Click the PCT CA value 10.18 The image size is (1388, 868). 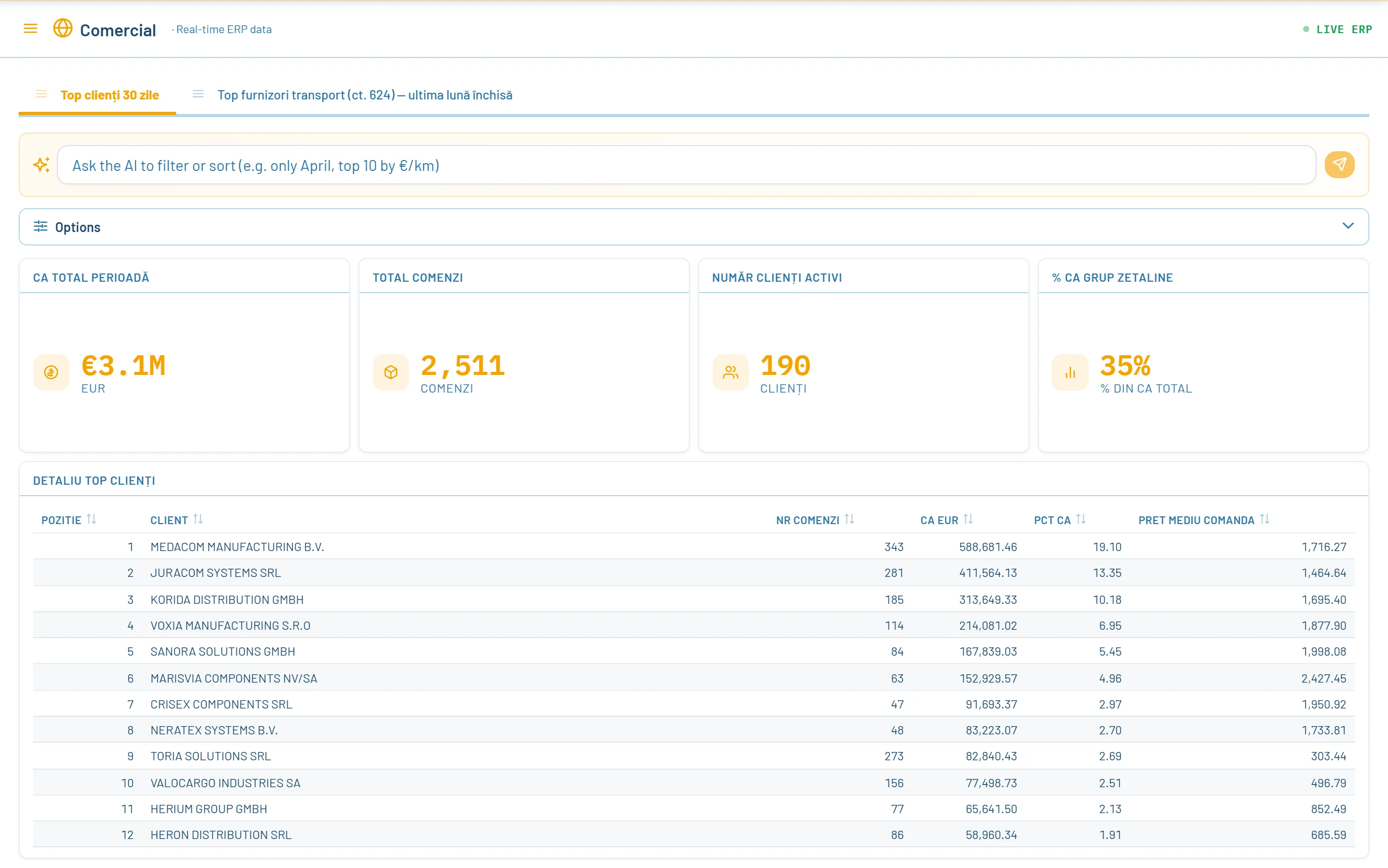point(1107,599)
